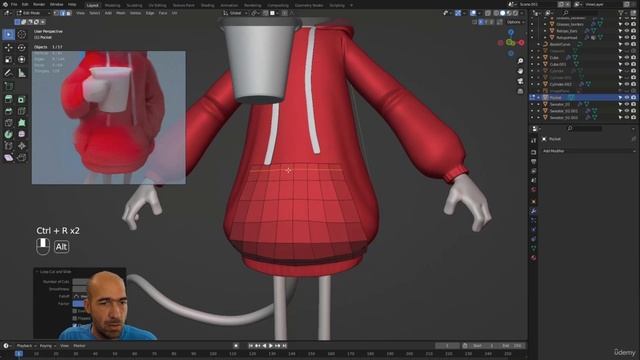Select the Cursor tool in the toolbar

pyautogui.click(x=22, y=35)
